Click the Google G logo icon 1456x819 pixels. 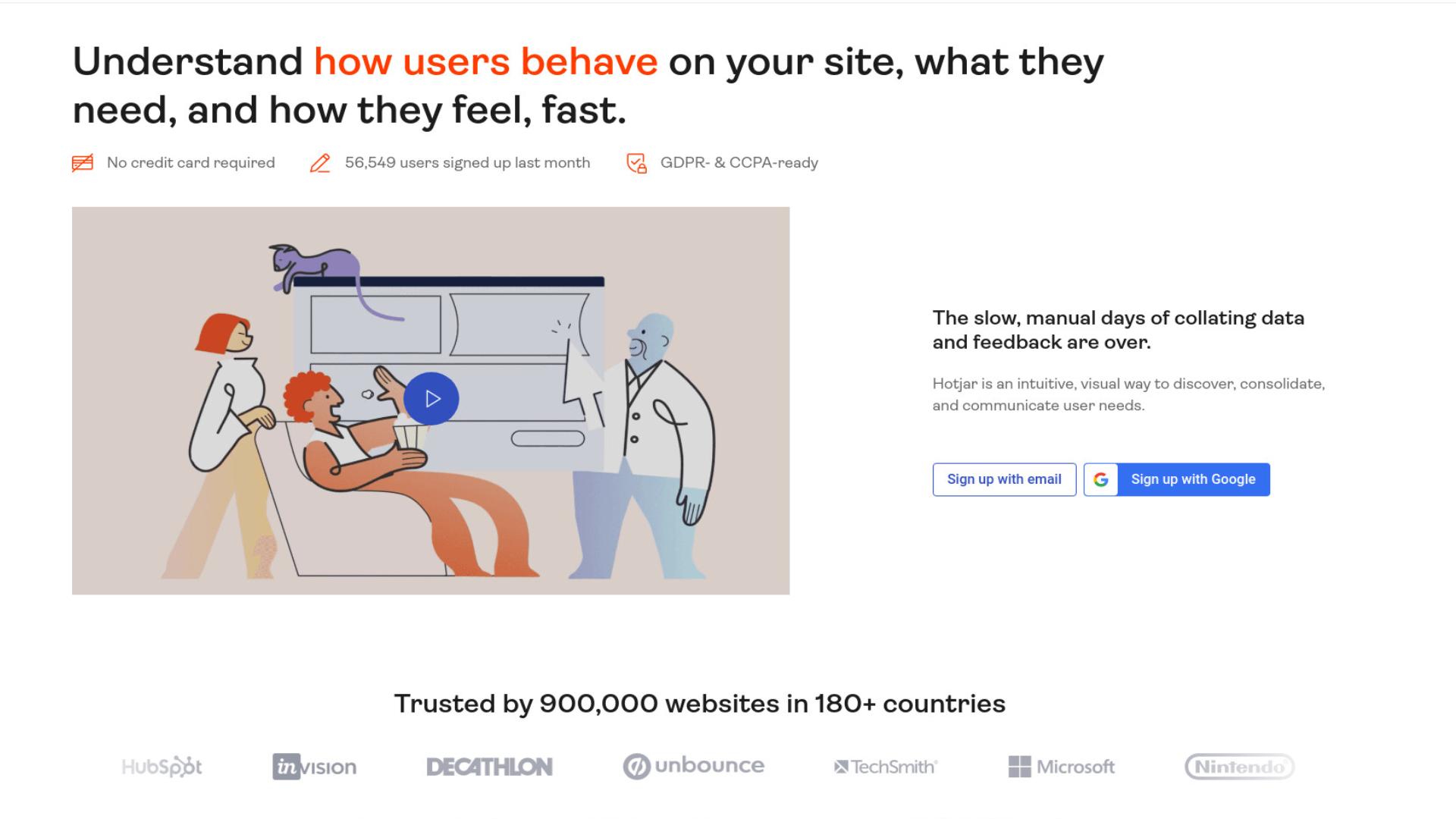1101,479
